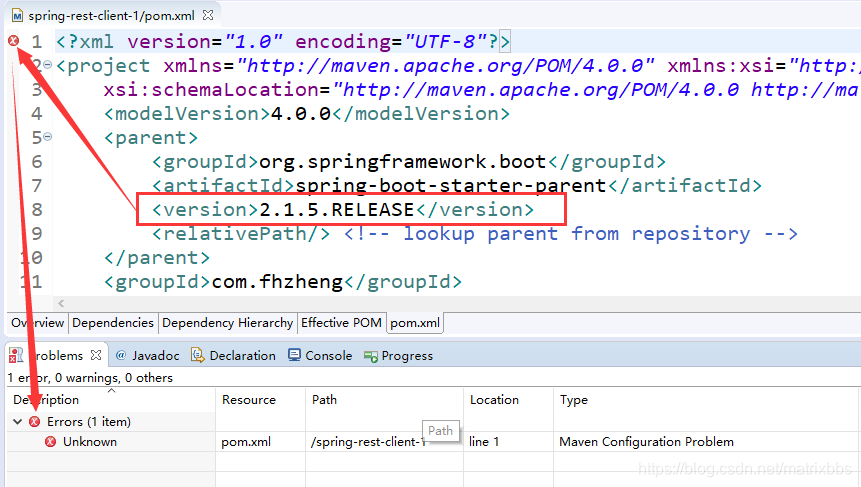Screen dimensions: 861x487
Task: Click the Console monitor icon
Action: point(294,355)
